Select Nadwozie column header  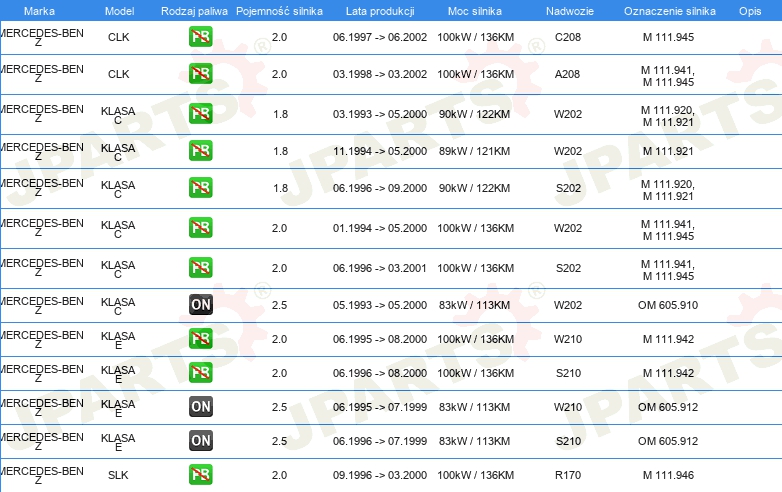[570, 11]
